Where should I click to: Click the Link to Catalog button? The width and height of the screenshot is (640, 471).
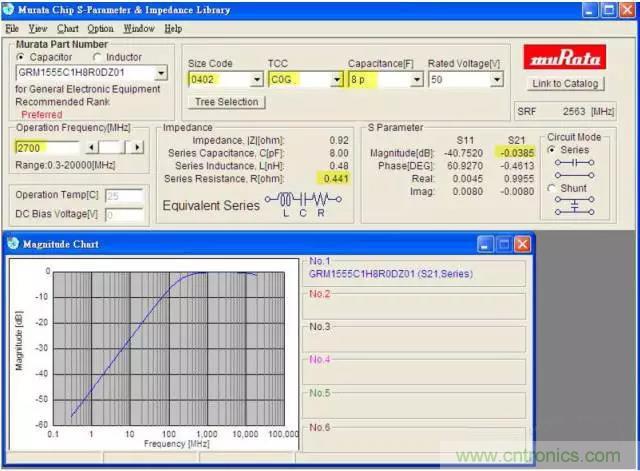click(565, 84)
